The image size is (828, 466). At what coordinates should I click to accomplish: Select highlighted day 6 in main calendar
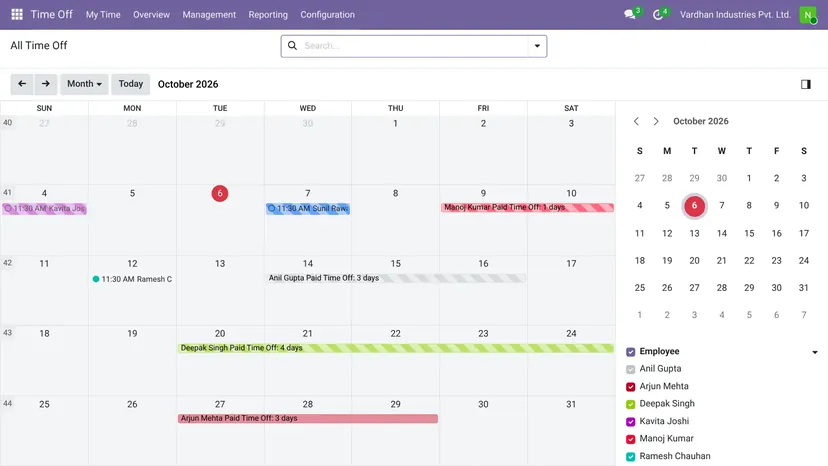(x=220, y=193)
